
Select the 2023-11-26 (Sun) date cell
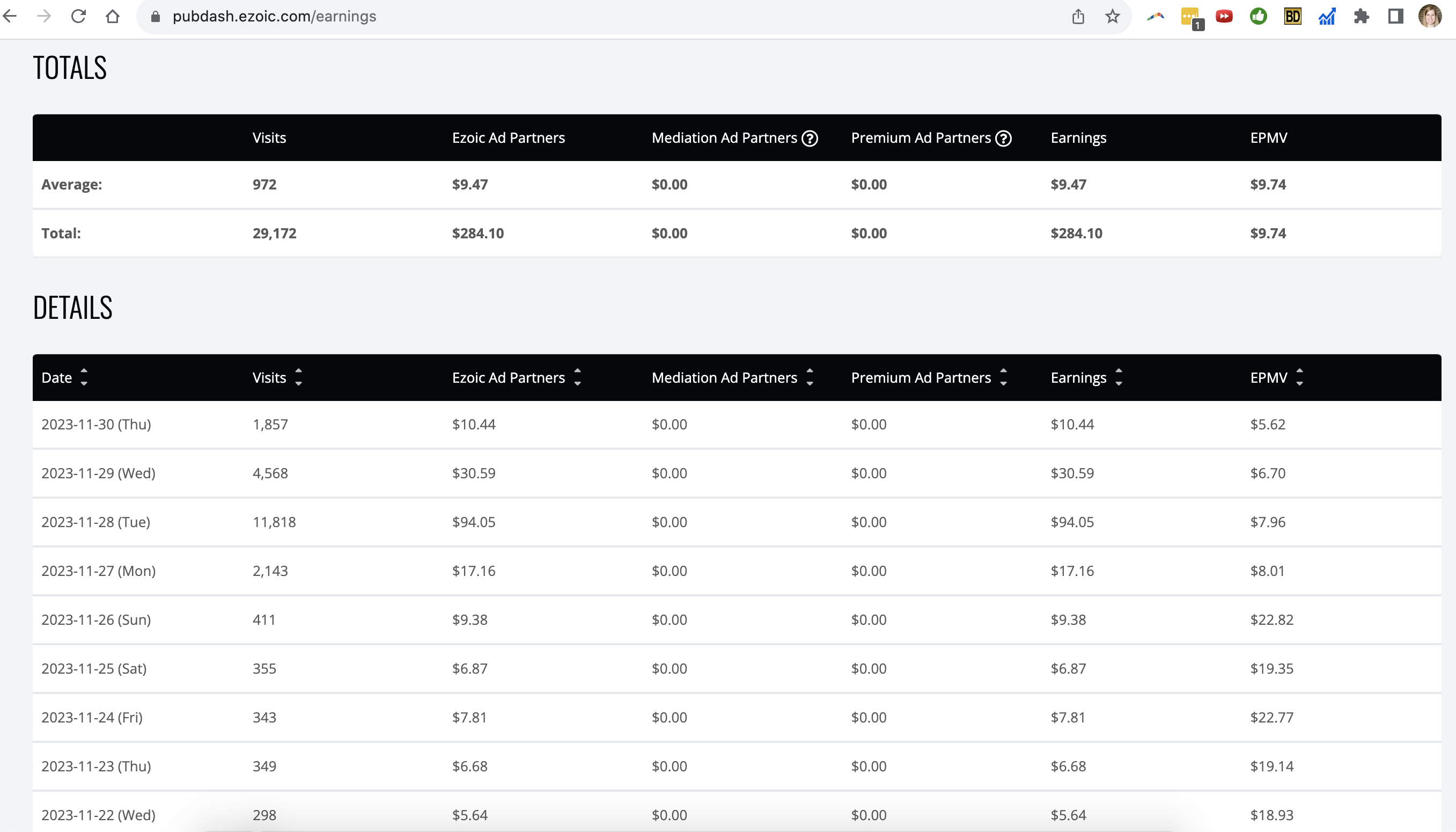point(96,619)
